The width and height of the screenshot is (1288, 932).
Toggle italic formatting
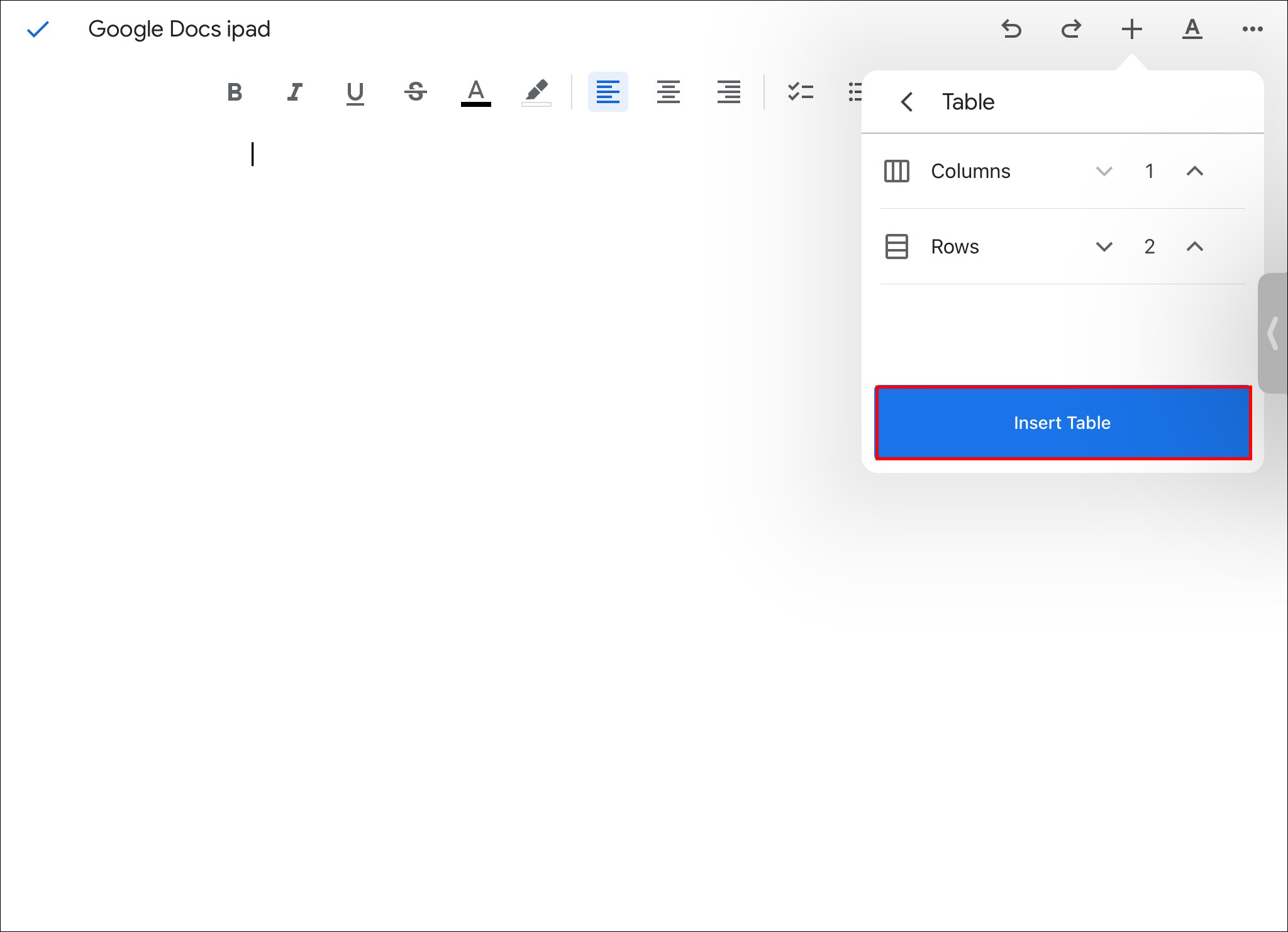tap(294, 92)
